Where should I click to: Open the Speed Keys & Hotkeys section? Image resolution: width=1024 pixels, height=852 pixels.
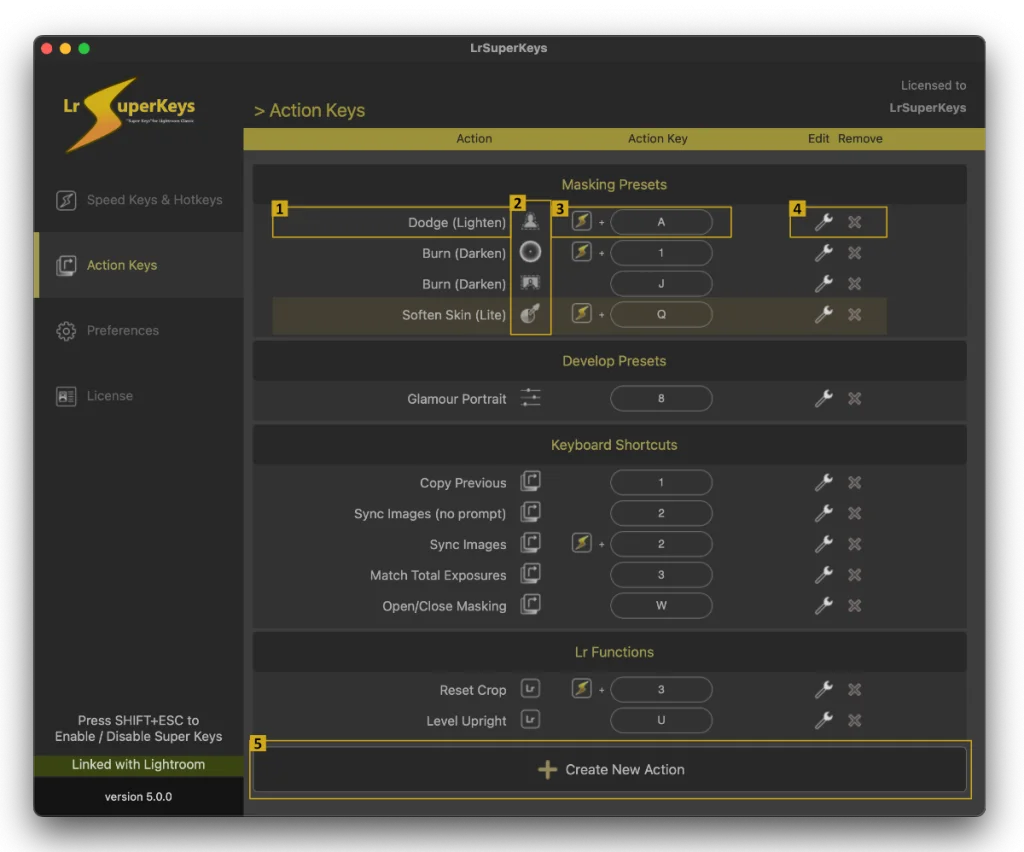[138, 200]
